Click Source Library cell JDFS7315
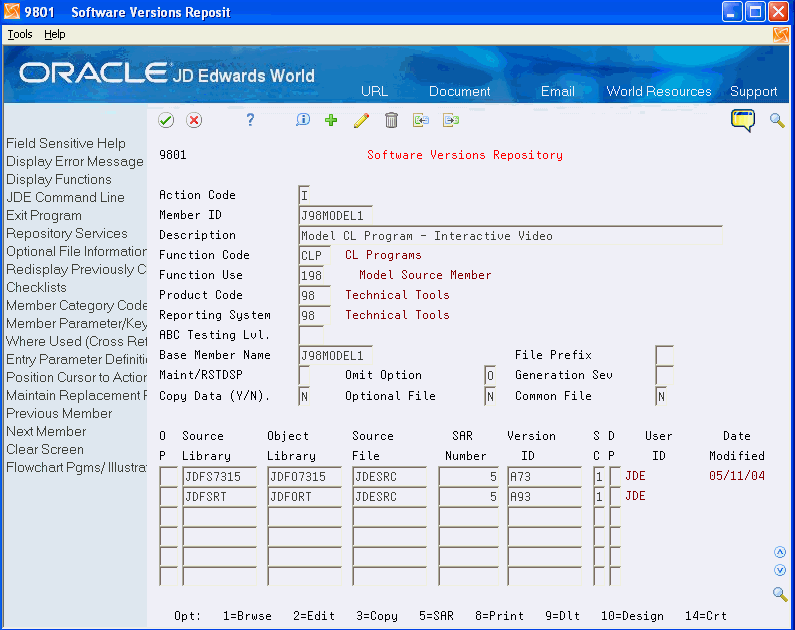 tap(220, 476)
